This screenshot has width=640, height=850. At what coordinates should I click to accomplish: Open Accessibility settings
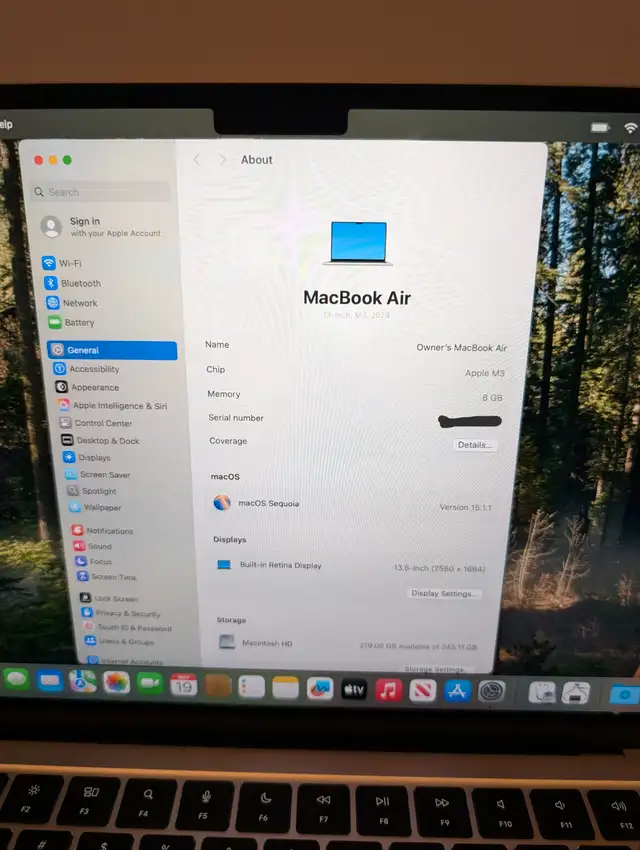[87, 369]
